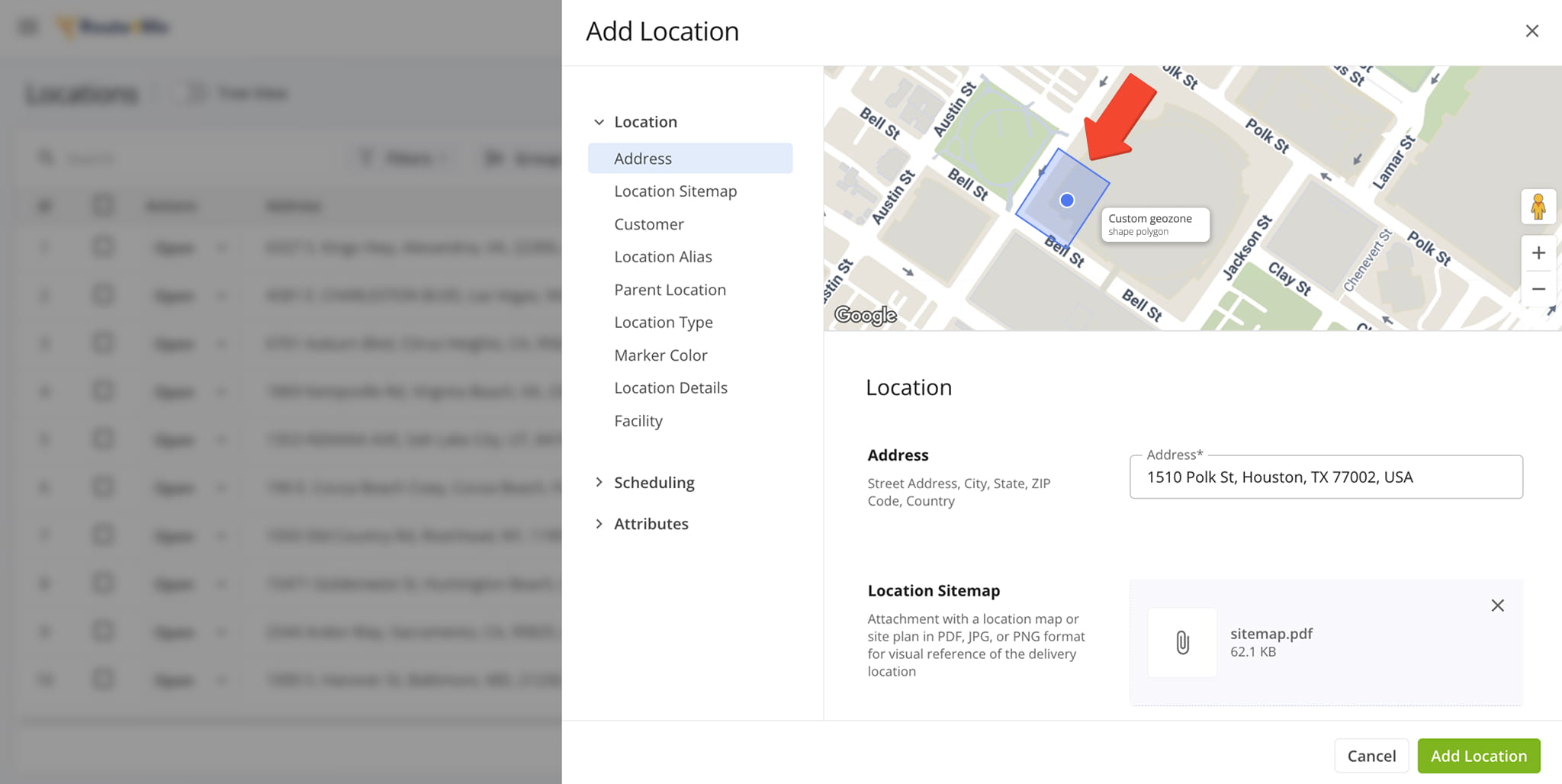This screenshot has width=1562, height=784.
Task: Cancel adding the location
Action: pos(1371,756)
